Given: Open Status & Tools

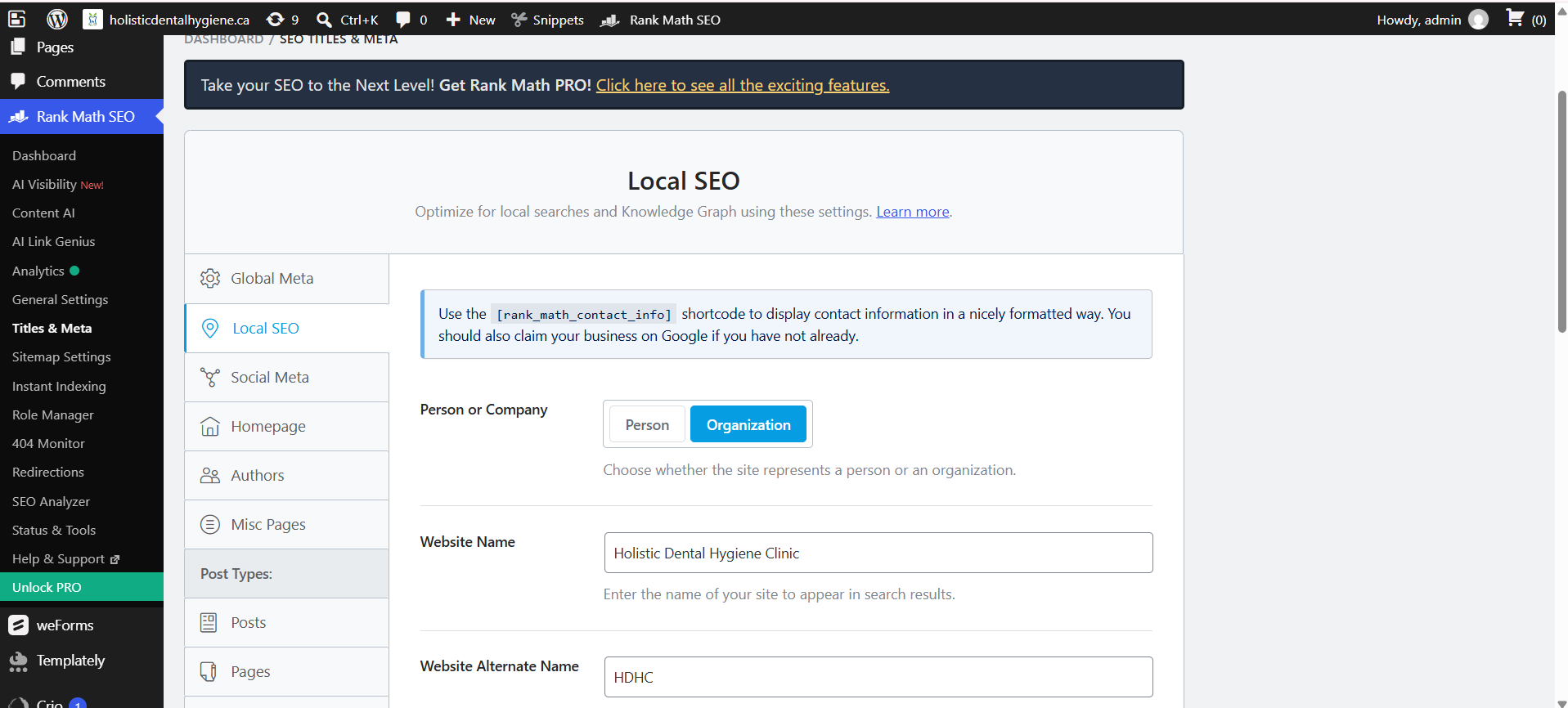Looking at the screenshot, I should click(54, 530).
